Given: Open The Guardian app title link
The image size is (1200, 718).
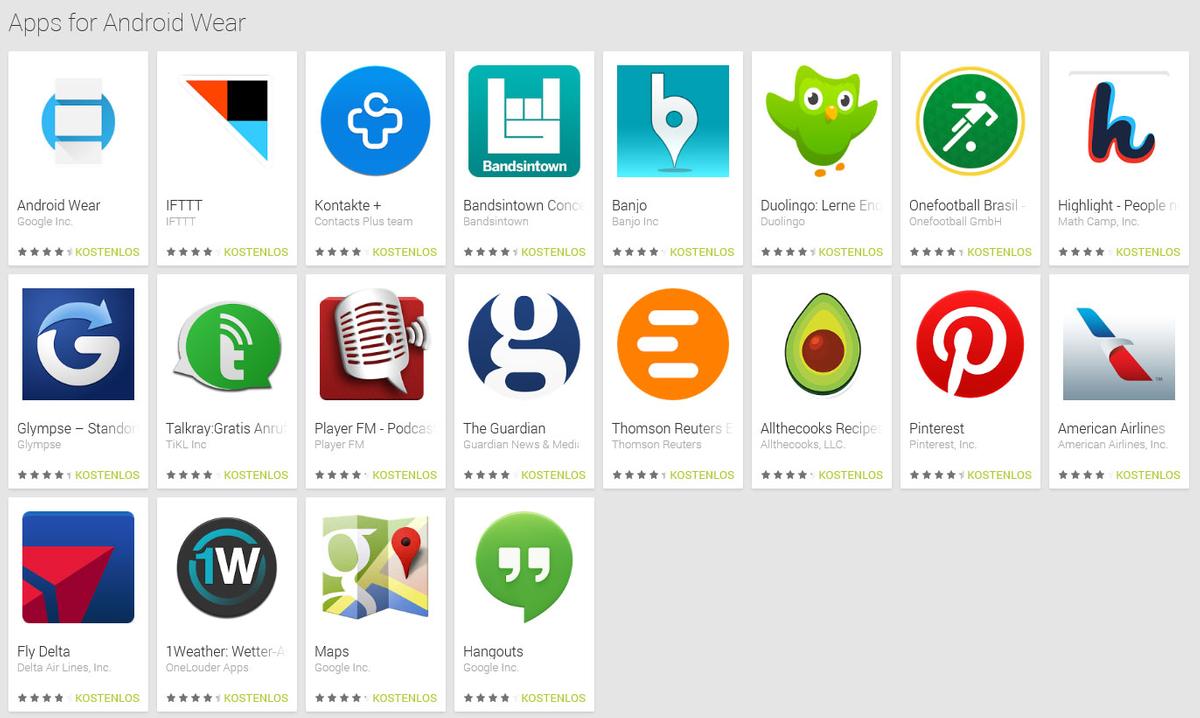Looking at the screenshot, I should click(504, 428).
